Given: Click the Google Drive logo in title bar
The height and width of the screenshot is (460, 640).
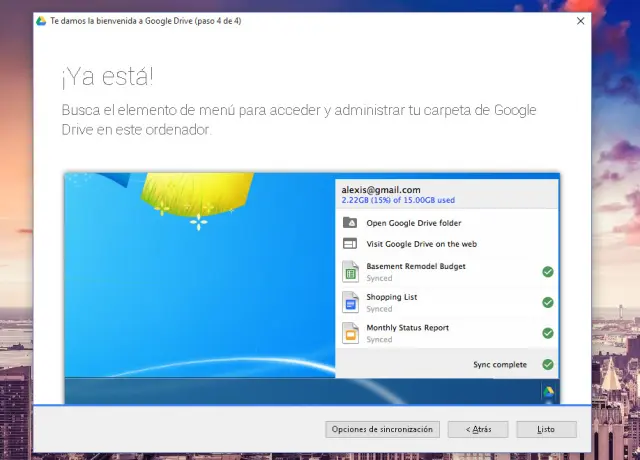Looking at the screenshot, I should click(x=39, y=20).
